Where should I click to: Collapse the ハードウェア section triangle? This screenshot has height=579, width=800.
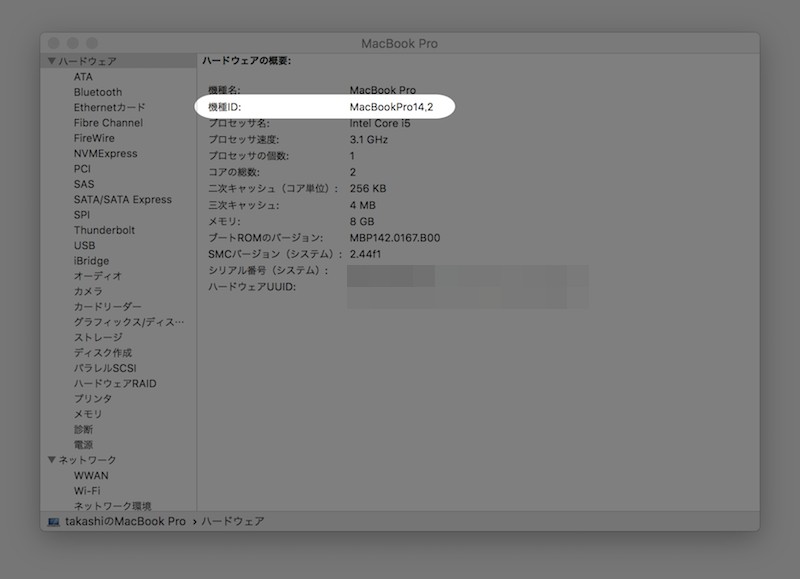point(52,61)
